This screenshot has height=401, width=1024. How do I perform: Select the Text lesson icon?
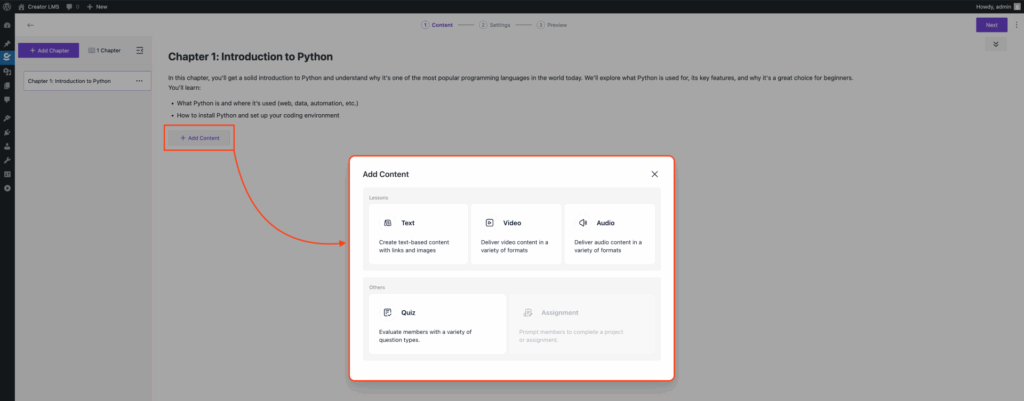click(388, 223)
